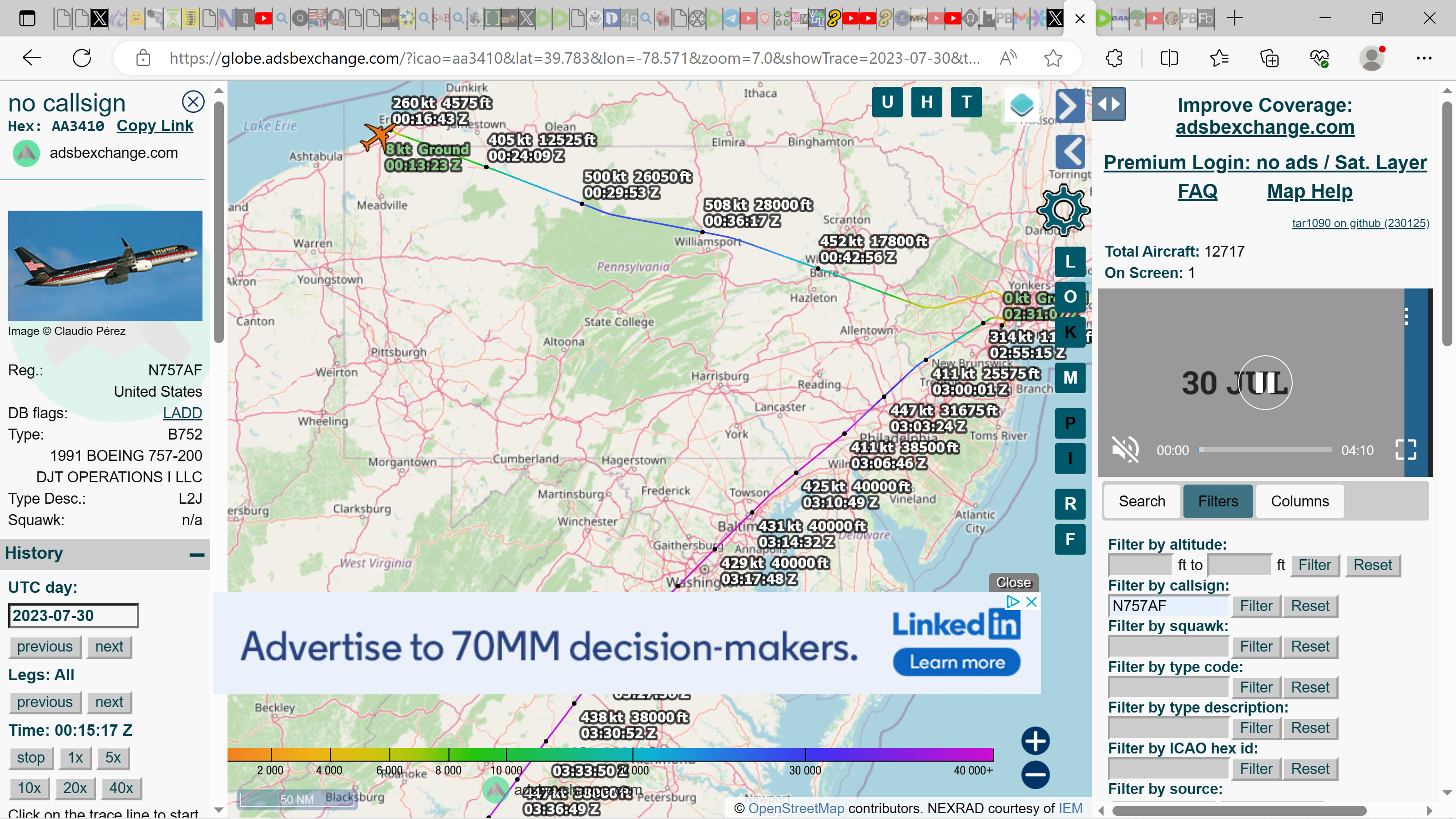Screen dimensions: 1456x819
Task: Go to next UTC day
Action: 109,647
